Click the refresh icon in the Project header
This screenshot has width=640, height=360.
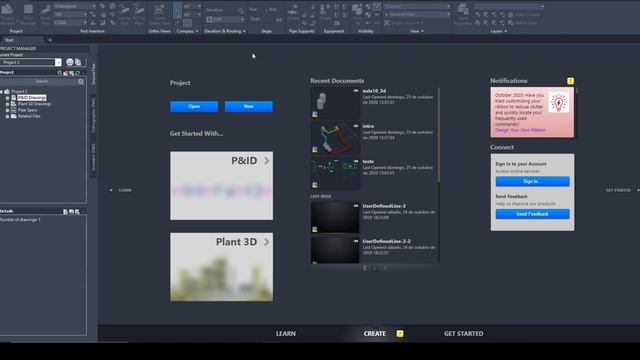tap(78, 73)
